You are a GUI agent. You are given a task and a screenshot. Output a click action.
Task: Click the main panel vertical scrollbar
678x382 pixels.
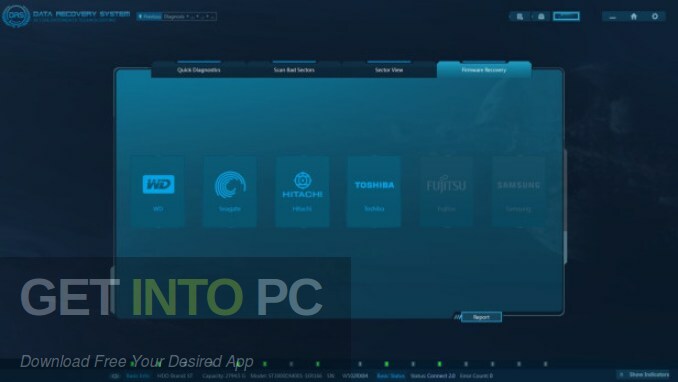(565, 206)
